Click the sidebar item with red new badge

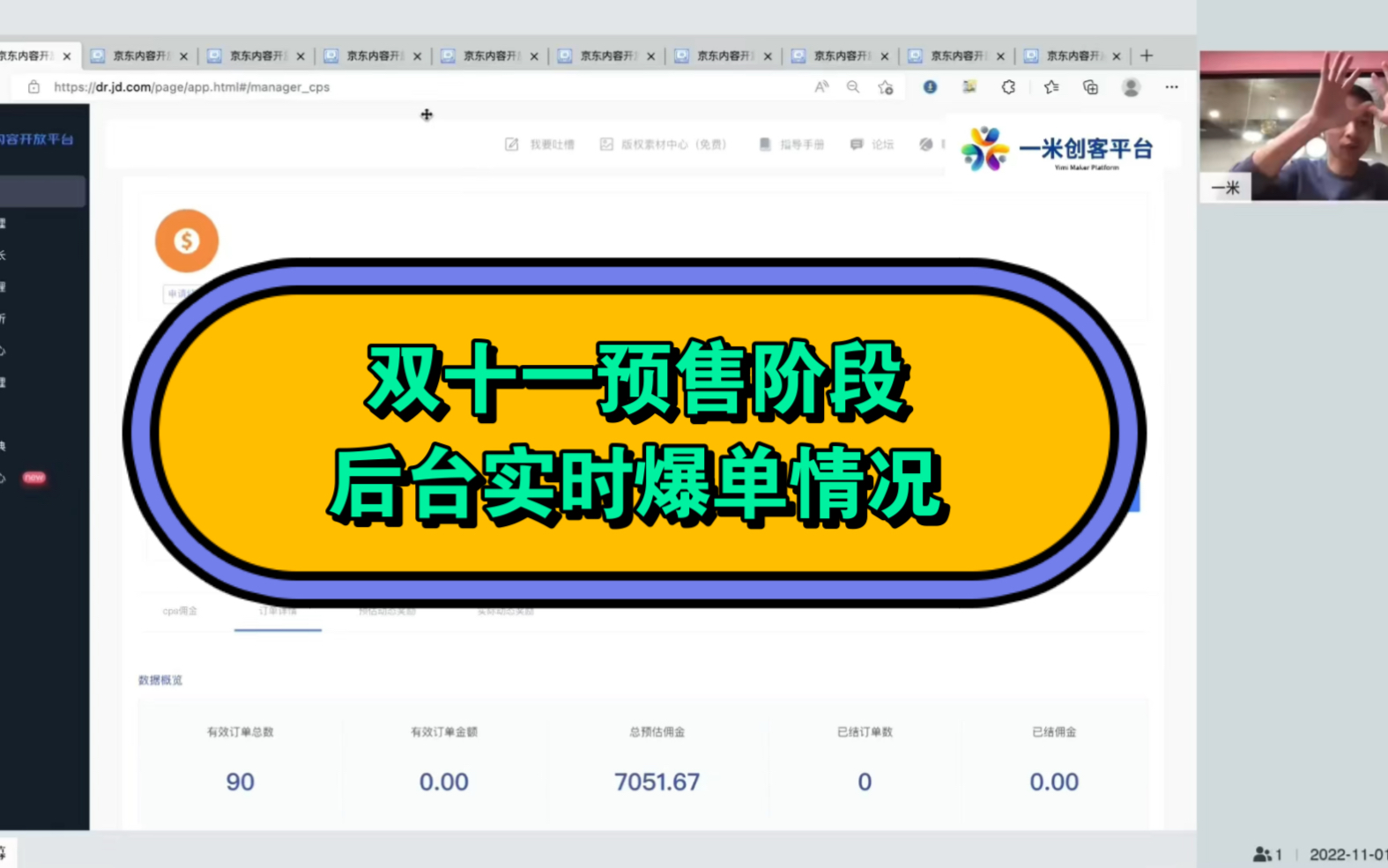tap(25, 478)
